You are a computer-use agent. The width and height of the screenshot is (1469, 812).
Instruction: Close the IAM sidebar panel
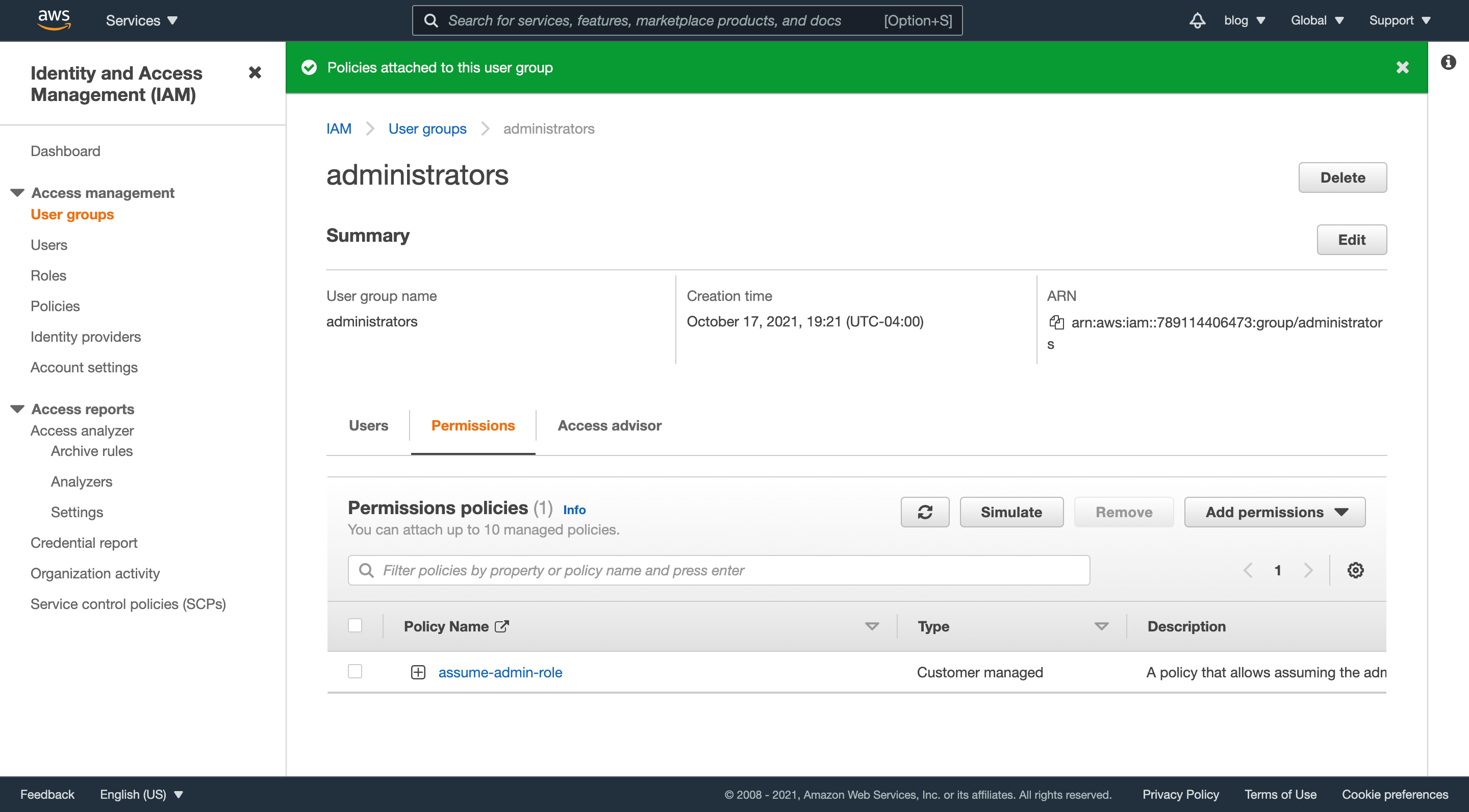[255, 72]
